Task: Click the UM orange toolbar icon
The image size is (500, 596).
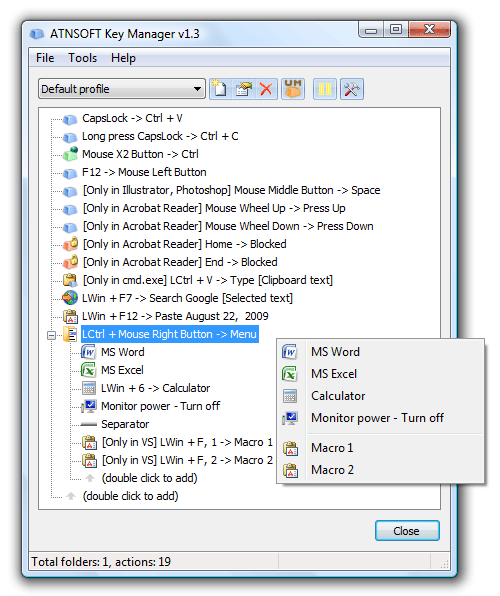Action: click(293, 89)
